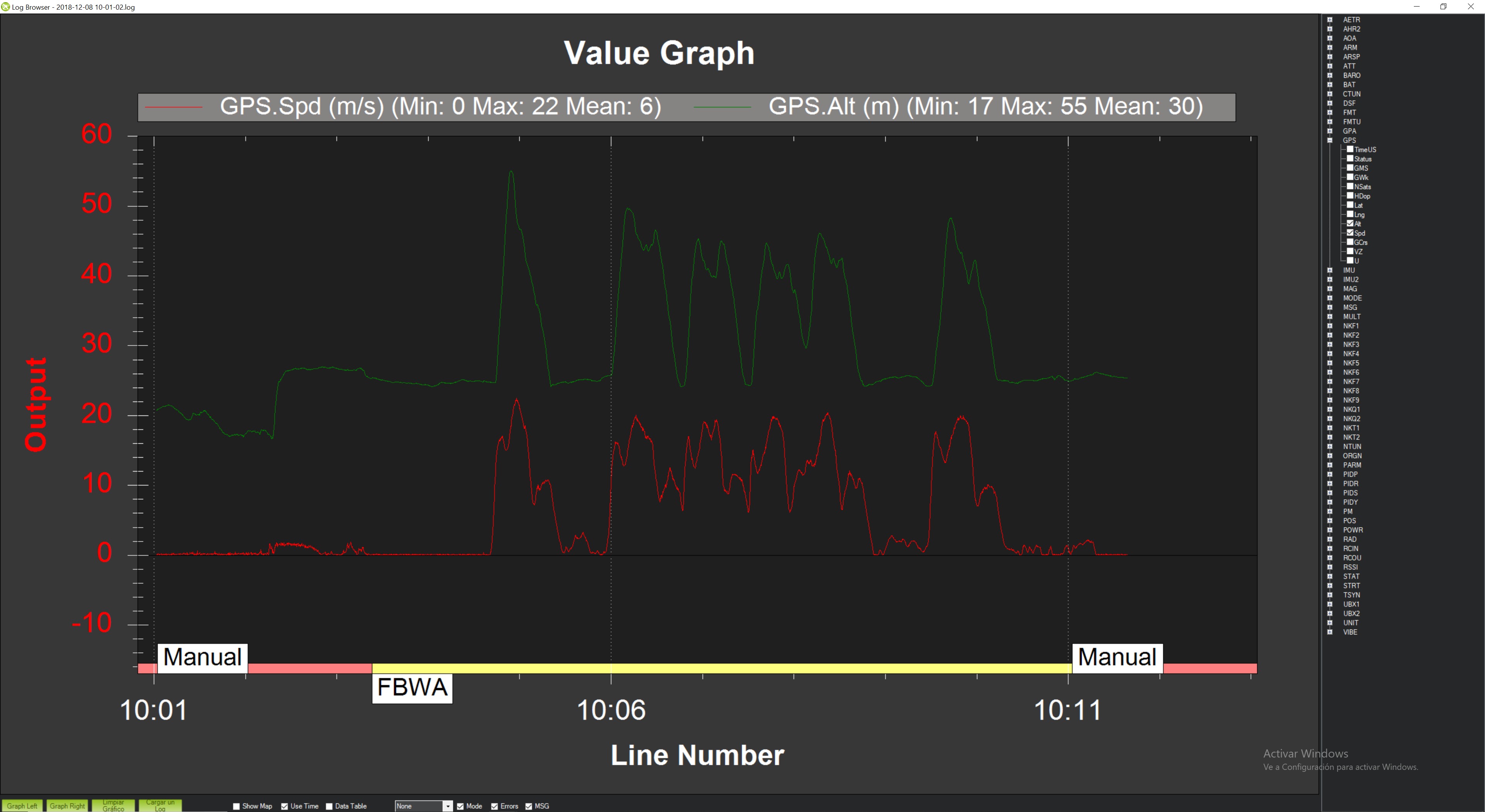Toggle the Use Time checkbox
1485x812 pixels.
(284, 806)
